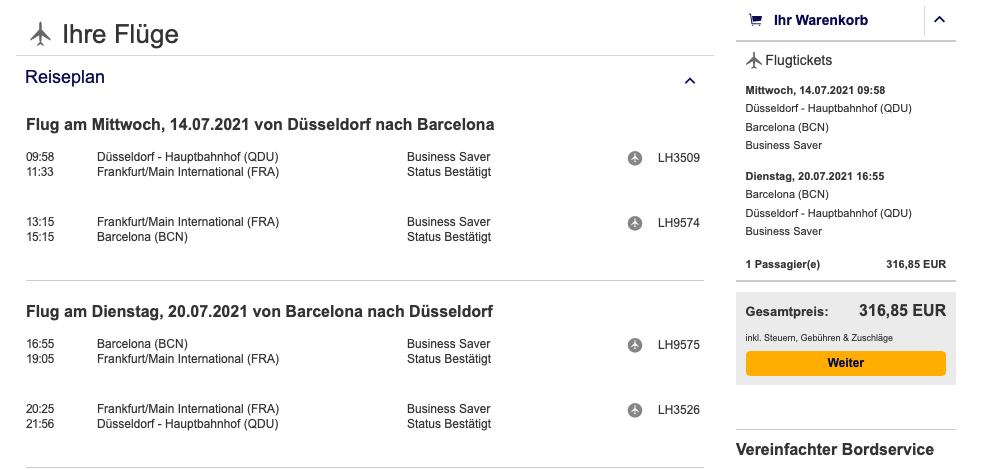
Task: Click the Vereinfachter Bordservice heading
Action: tap(835, 450)
